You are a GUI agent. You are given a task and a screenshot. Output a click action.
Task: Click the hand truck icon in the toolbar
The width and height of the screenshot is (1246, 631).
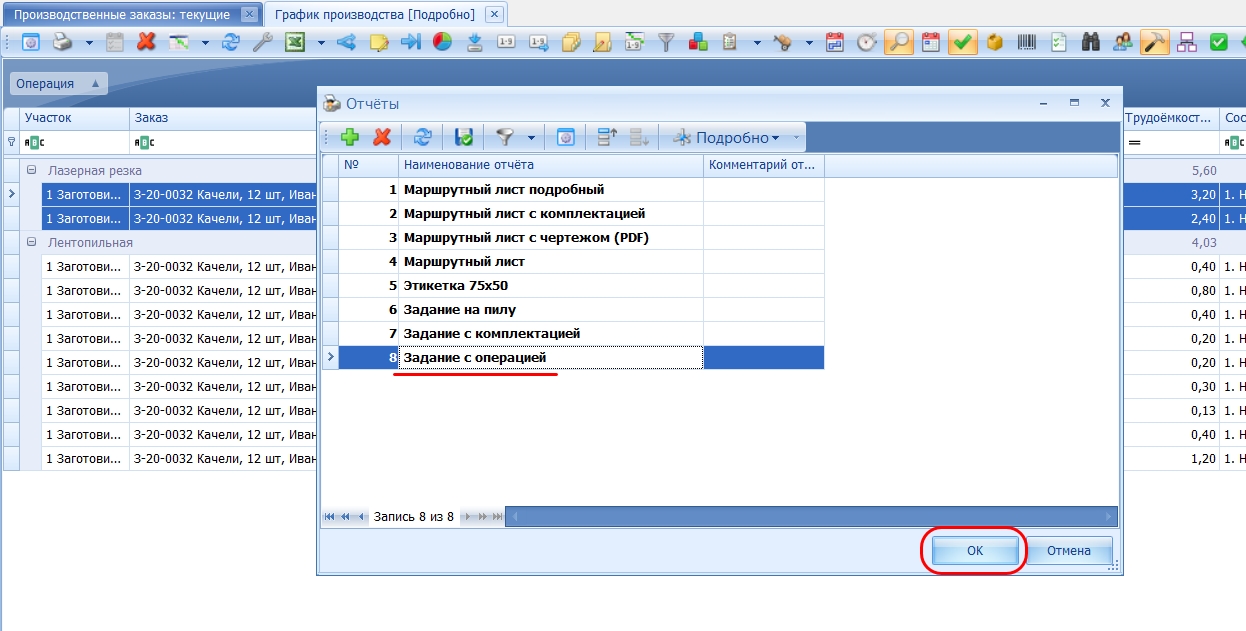tap(783, 42)
